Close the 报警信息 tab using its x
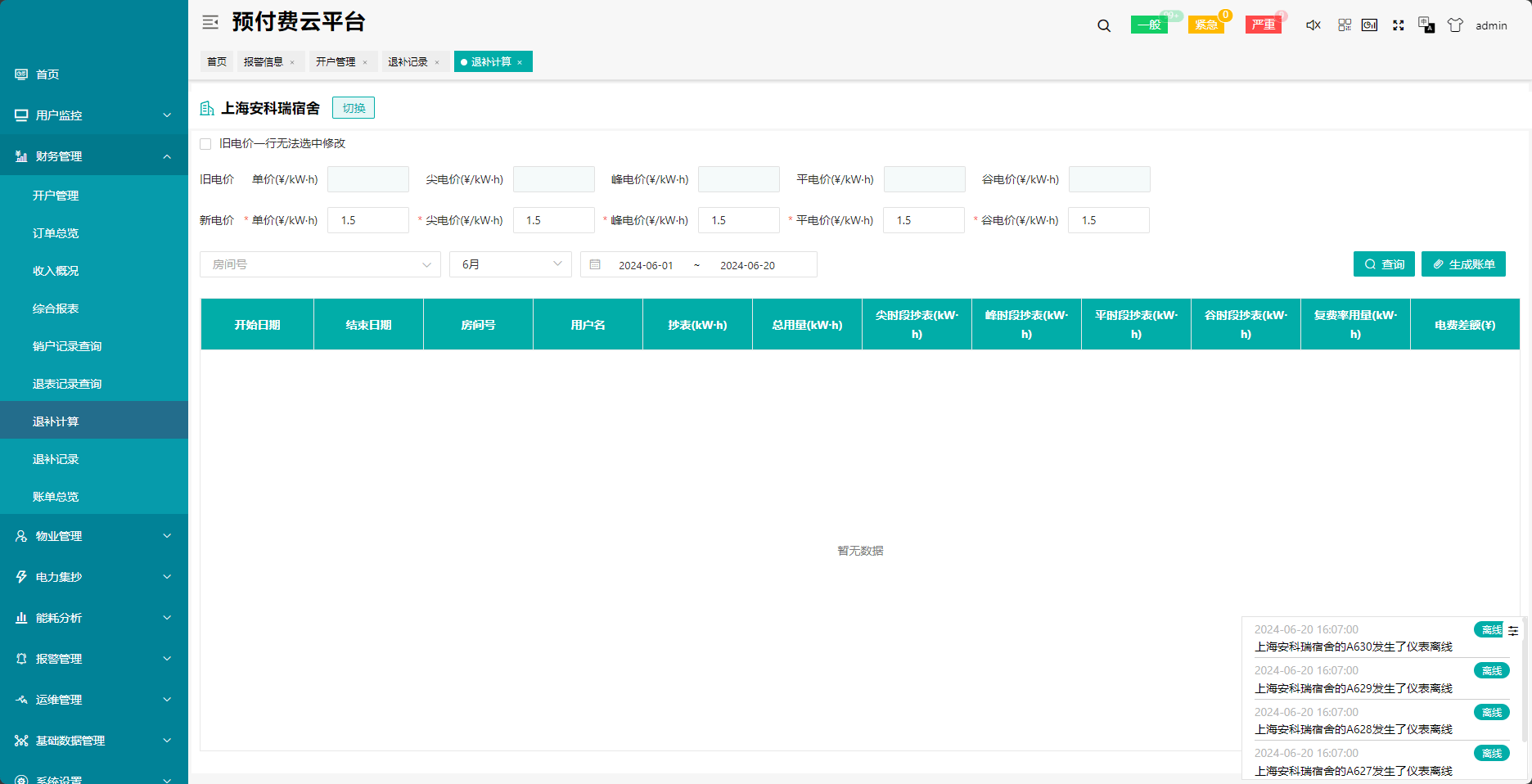This screenshot has width=1532, height=784. click(x=292, y=62)
